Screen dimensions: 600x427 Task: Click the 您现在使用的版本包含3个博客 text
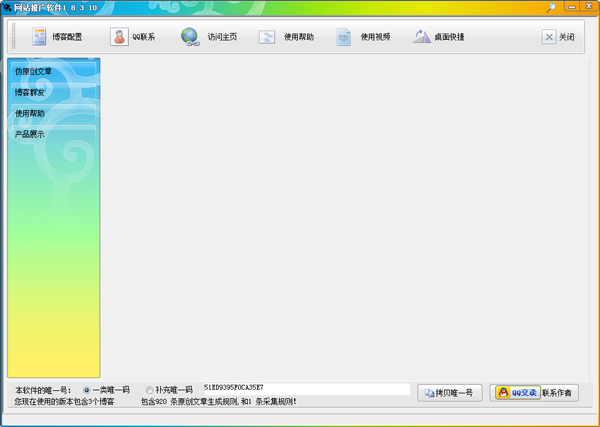64,402
